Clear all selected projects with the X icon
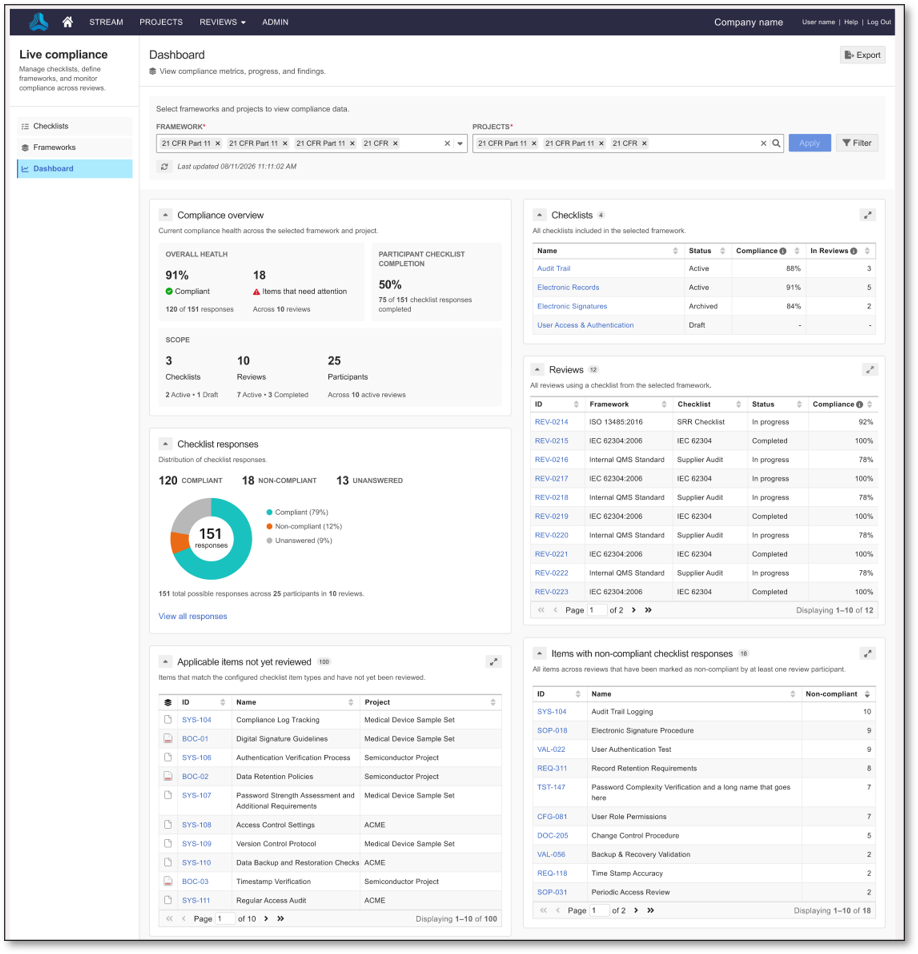Screen dimensions: 918x954 coord(763,143)
